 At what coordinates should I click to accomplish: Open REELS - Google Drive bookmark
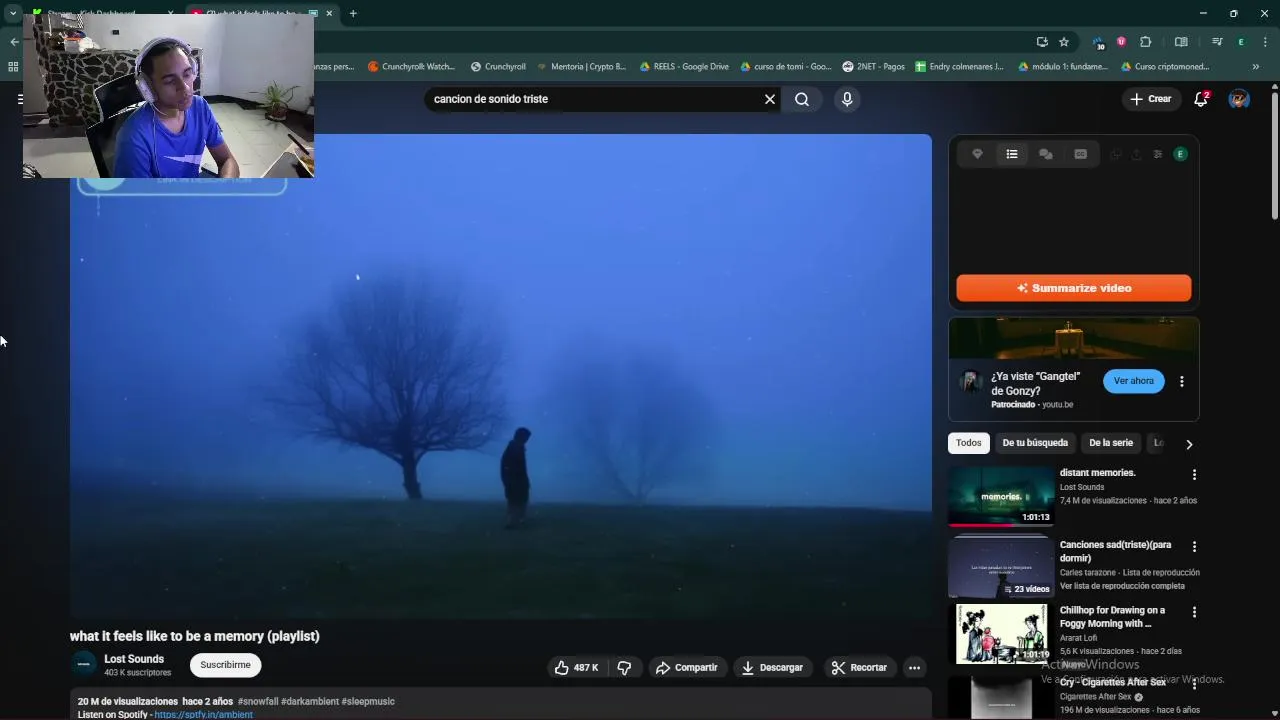click(x=684, y=67)
